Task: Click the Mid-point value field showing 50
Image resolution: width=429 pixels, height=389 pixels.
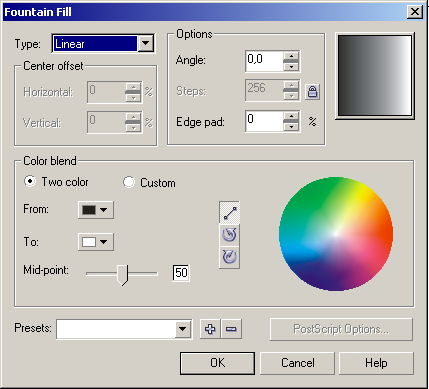Action: [x=181, y=273]
